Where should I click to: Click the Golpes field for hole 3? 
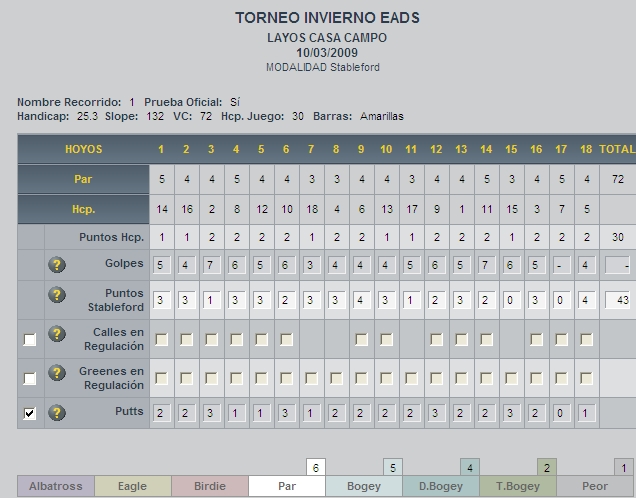coord(212,265)
